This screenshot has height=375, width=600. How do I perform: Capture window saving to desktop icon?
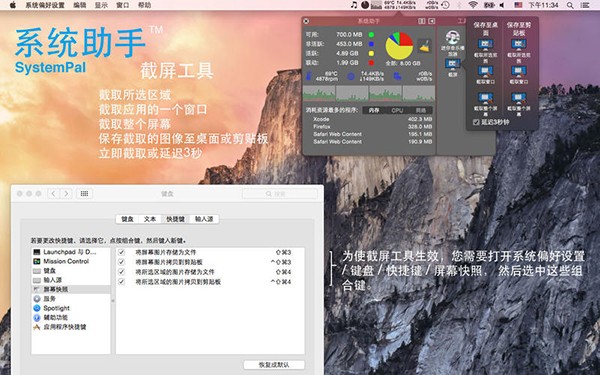(x=485, y=71)
